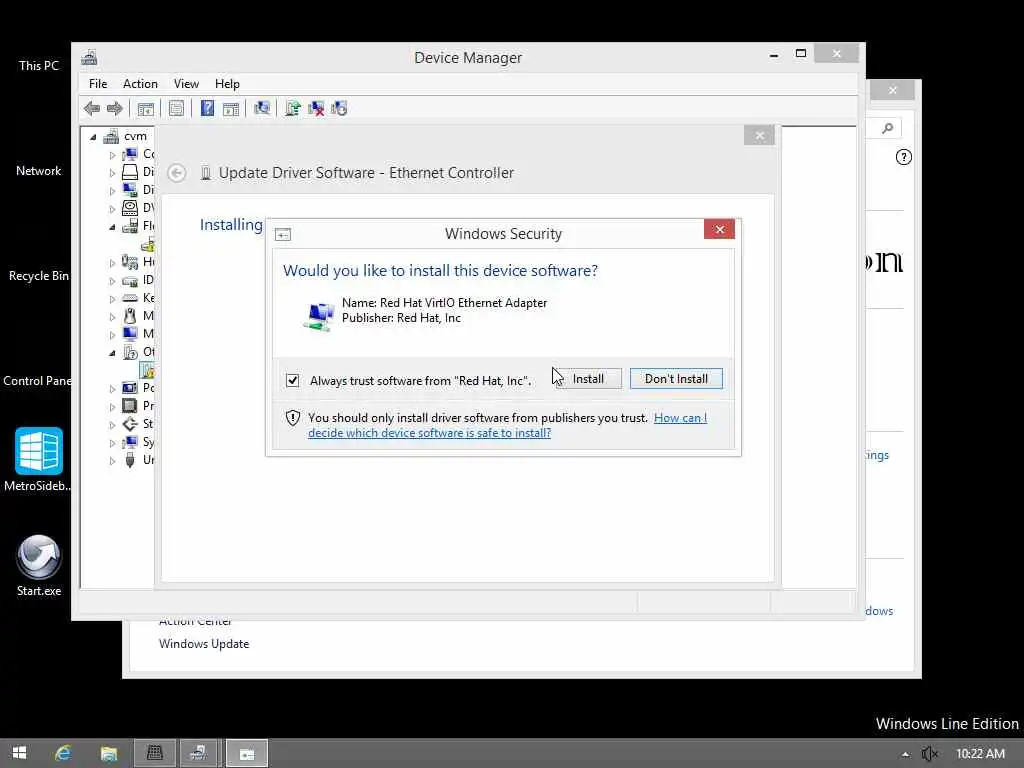Select the unknown device with yellow warning icon
The image size is (1024, 768).
coord(148,371)
